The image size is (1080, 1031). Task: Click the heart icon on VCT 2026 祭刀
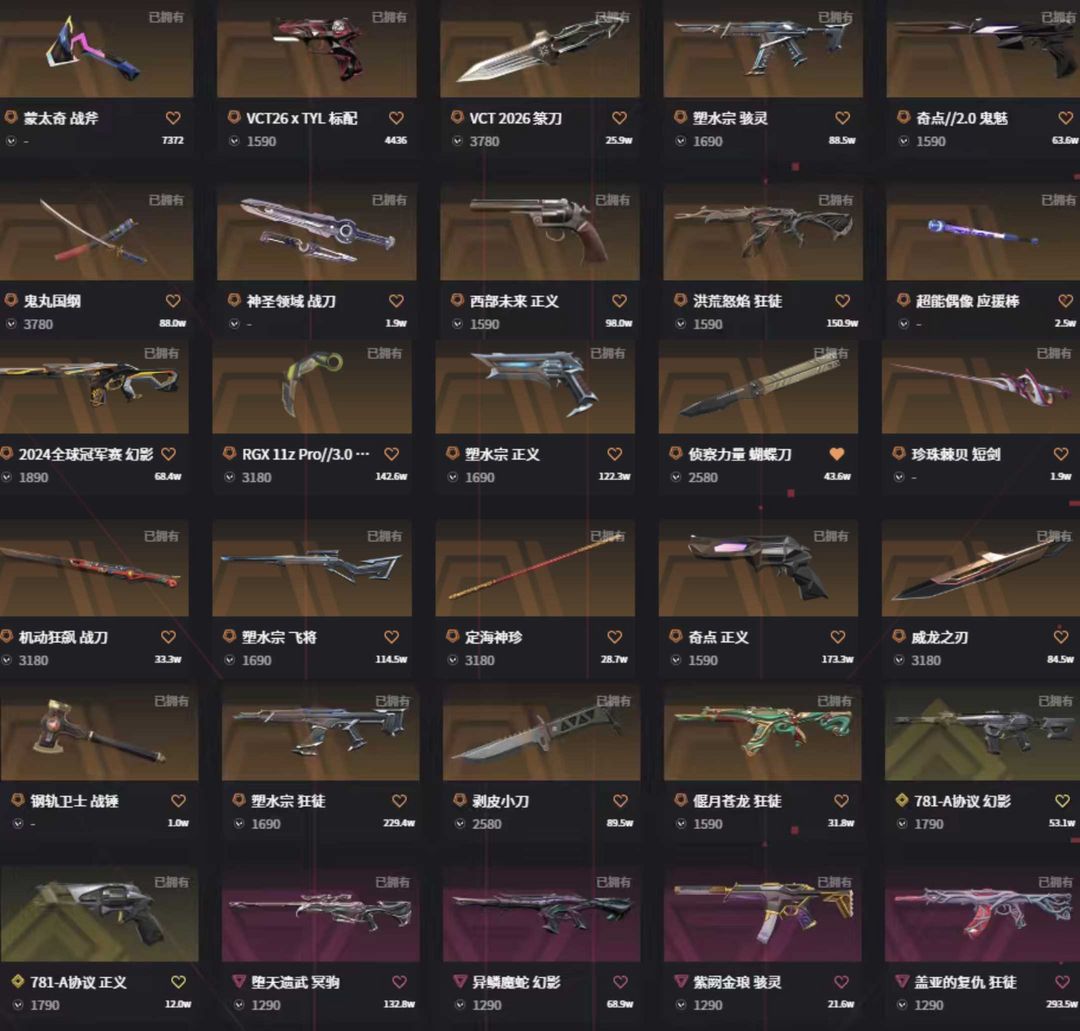tap(619, 118)
